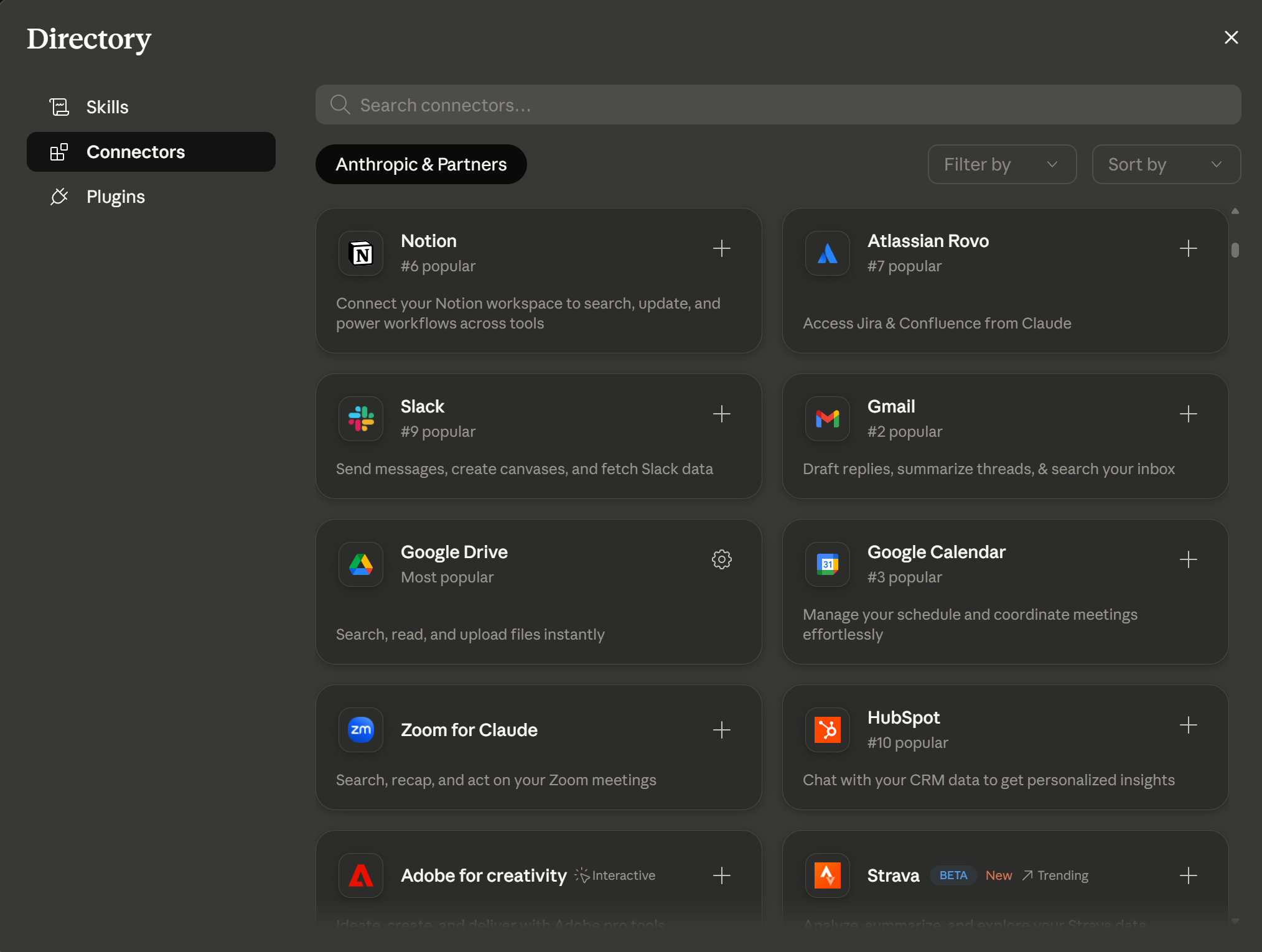Click the Strava logo icon
1262x952 pixels.
(827, 875)
